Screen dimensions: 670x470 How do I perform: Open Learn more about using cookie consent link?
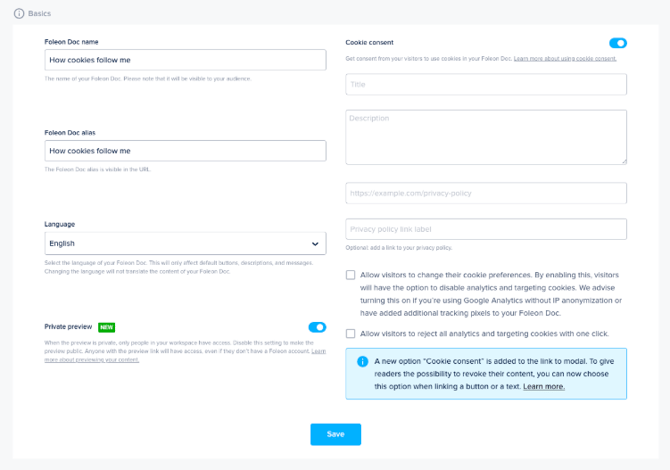click(x=565, y=59)
